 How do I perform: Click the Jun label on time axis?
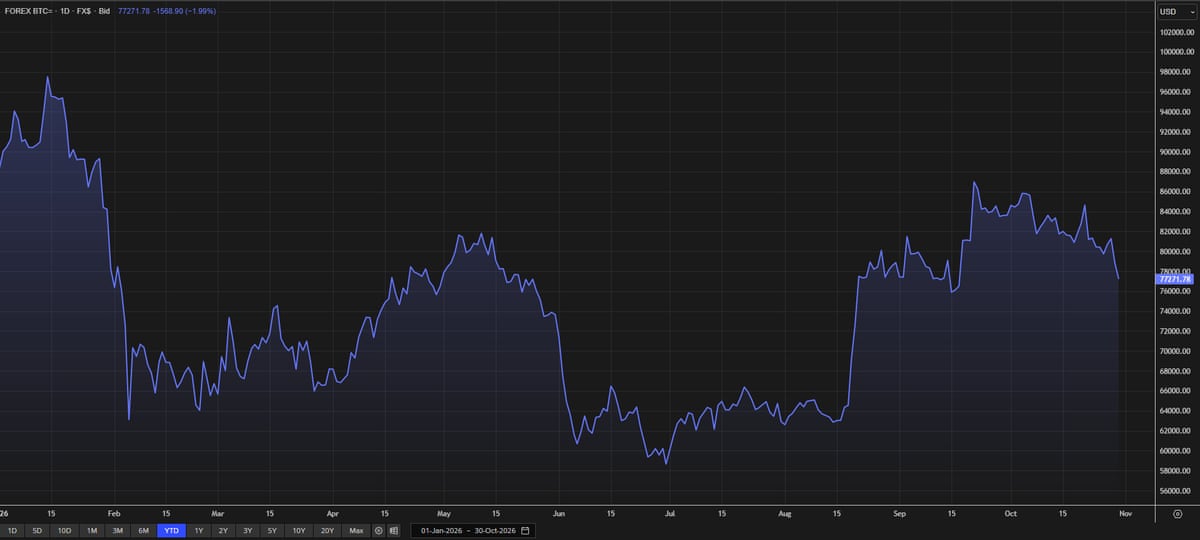[558, 513]
